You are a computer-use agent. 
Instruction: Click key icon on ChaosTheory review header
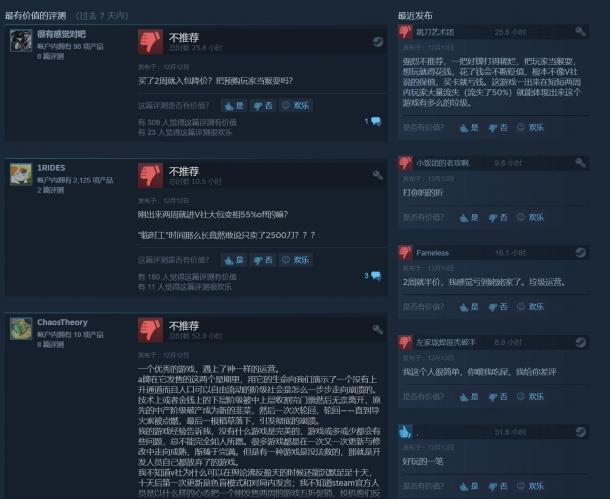[377, 329]
